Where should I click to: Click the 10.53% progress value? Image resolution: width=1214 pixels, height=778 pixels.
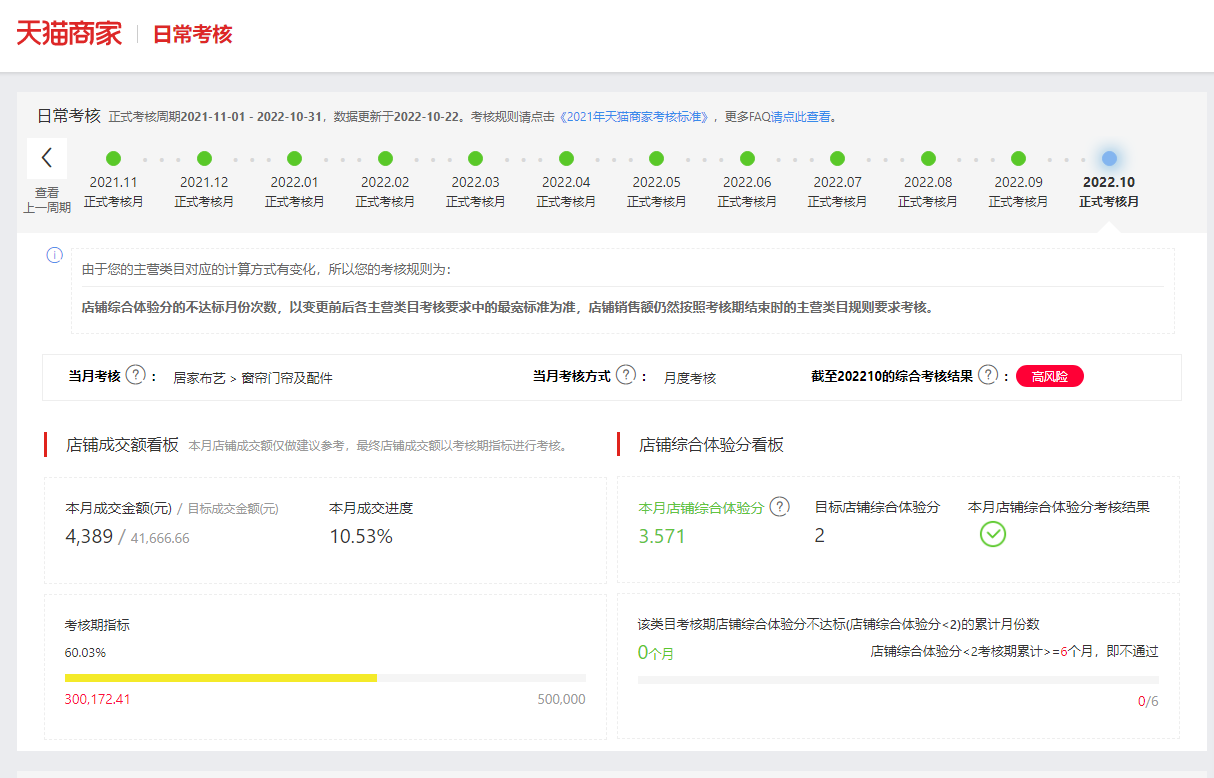[x=361, y=536]
